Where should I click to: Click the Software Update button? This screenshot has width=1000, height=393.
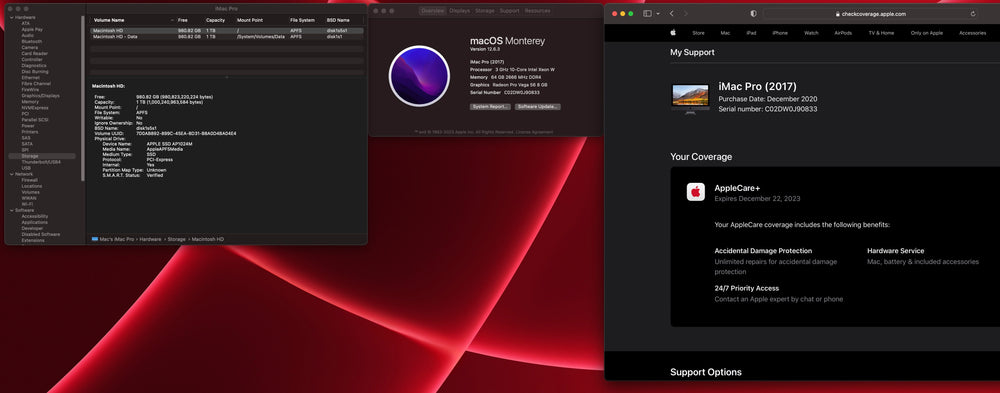(x=538, y=107)
